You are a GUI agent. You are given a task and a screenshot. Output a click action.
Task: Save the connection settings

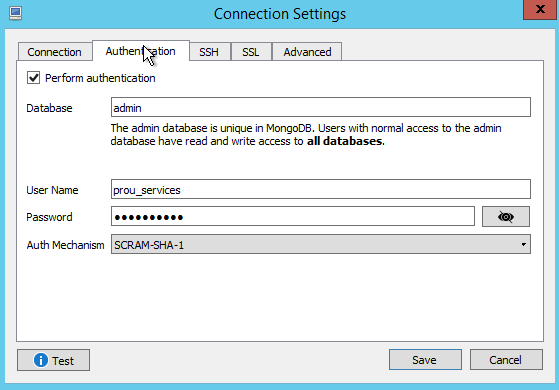point(425,360)
